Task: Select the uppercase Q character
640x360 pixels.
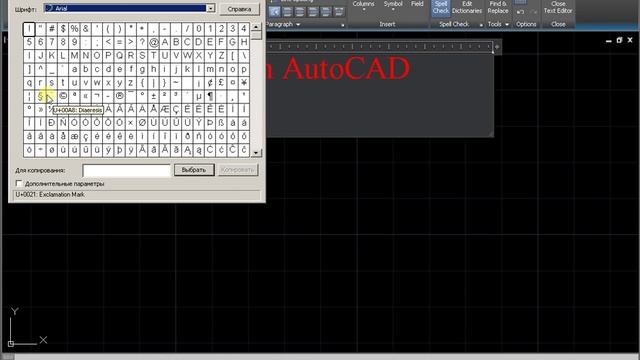Action: pos(120,56)
